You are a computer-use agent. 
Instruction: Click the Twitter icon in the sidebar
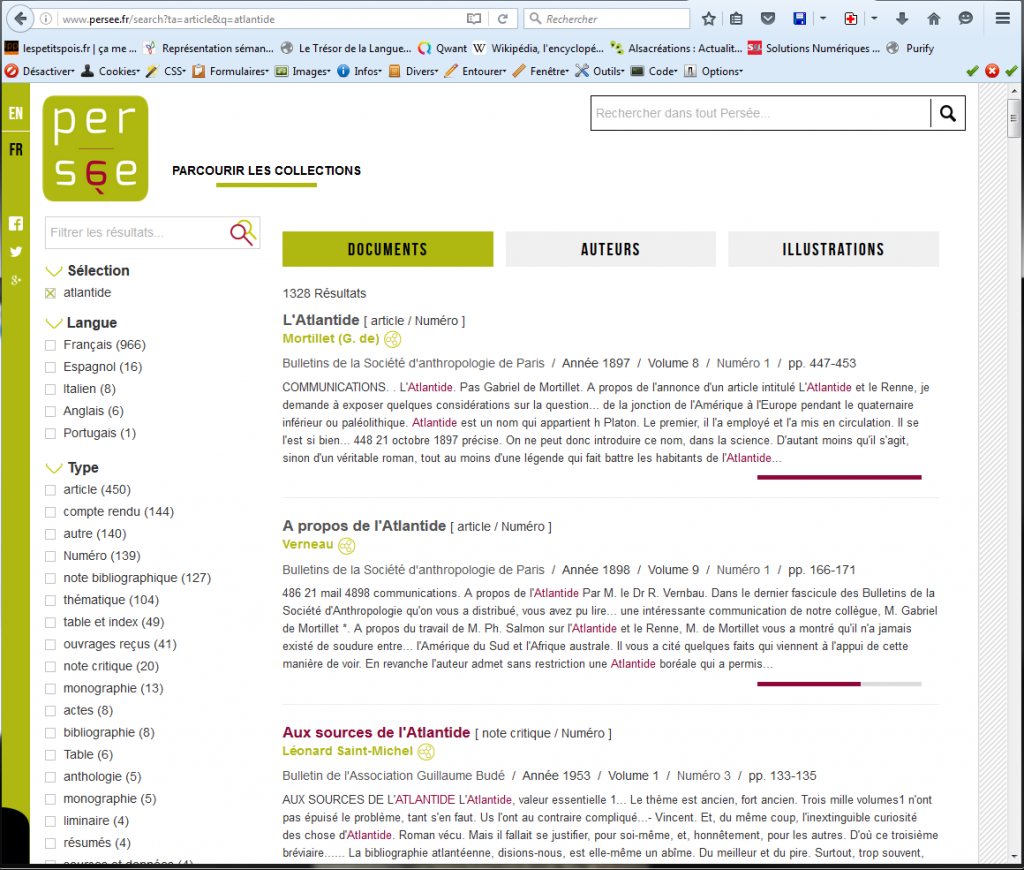(15, 252)
